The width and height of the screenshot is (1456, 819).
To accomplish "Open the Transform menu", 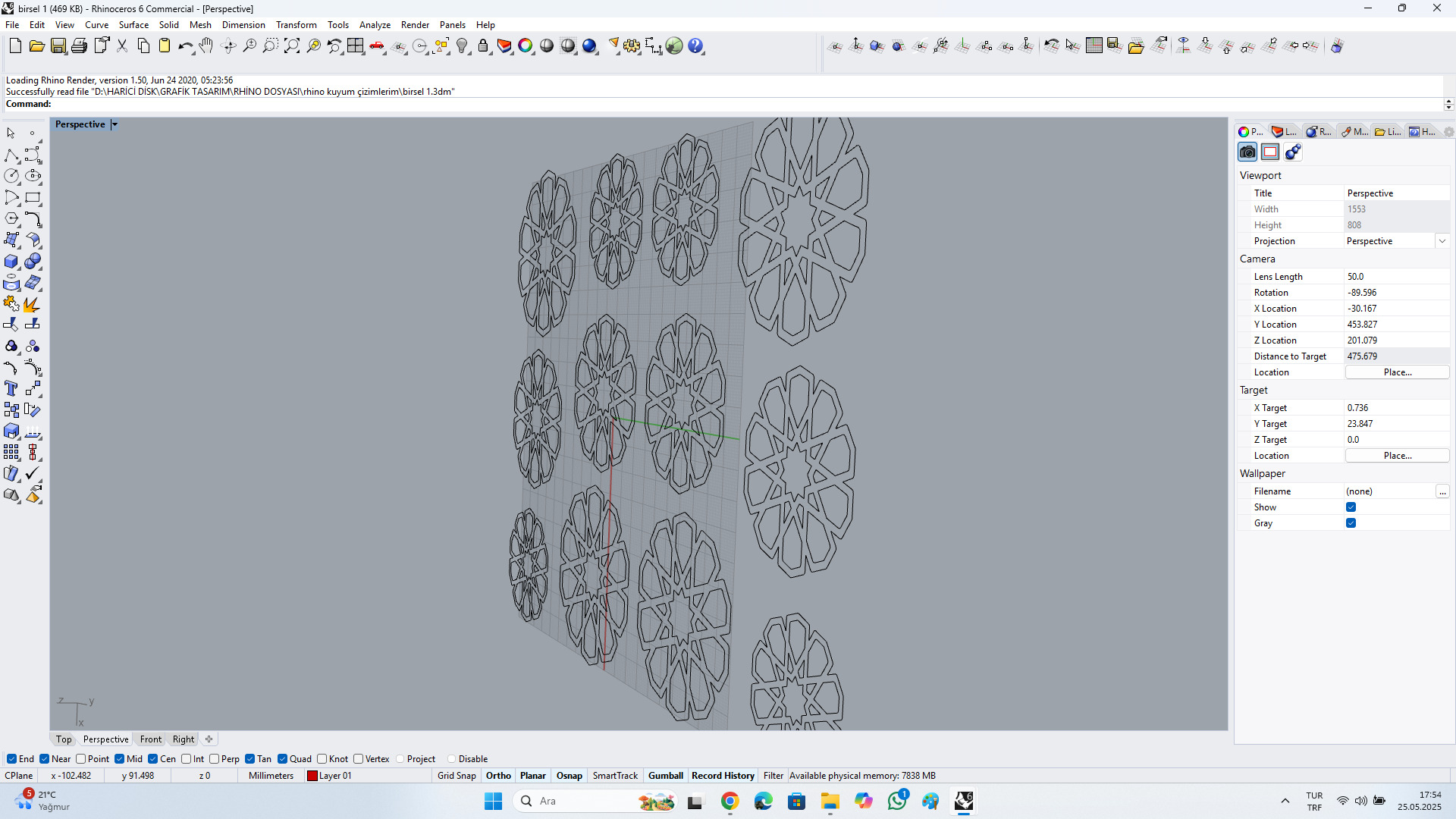I will [x=296, y=25].
